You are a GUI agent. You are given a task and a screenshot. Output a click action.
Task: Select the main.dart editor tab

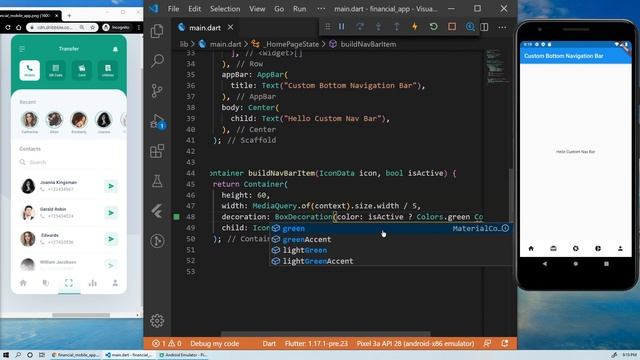(205, 27)
